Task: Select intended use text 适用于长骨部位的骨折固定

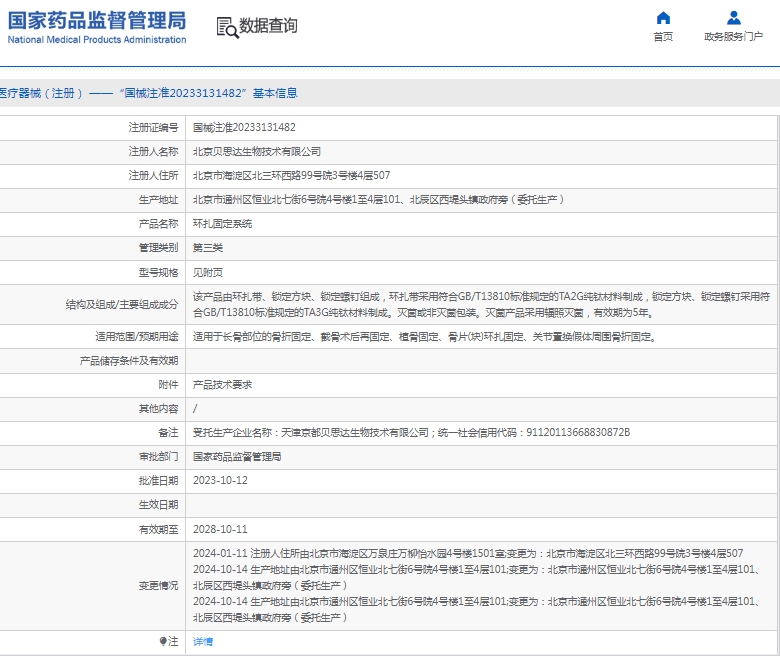Action: tap(425, 337)
